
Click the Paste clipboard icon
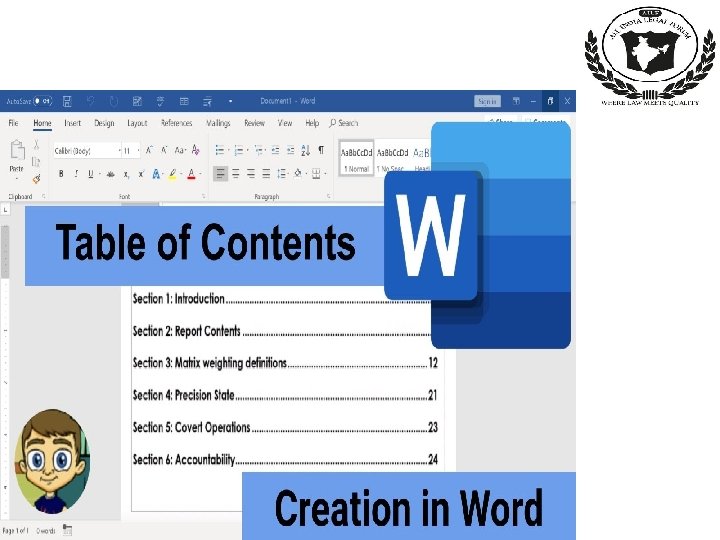[x=17, y=150]
